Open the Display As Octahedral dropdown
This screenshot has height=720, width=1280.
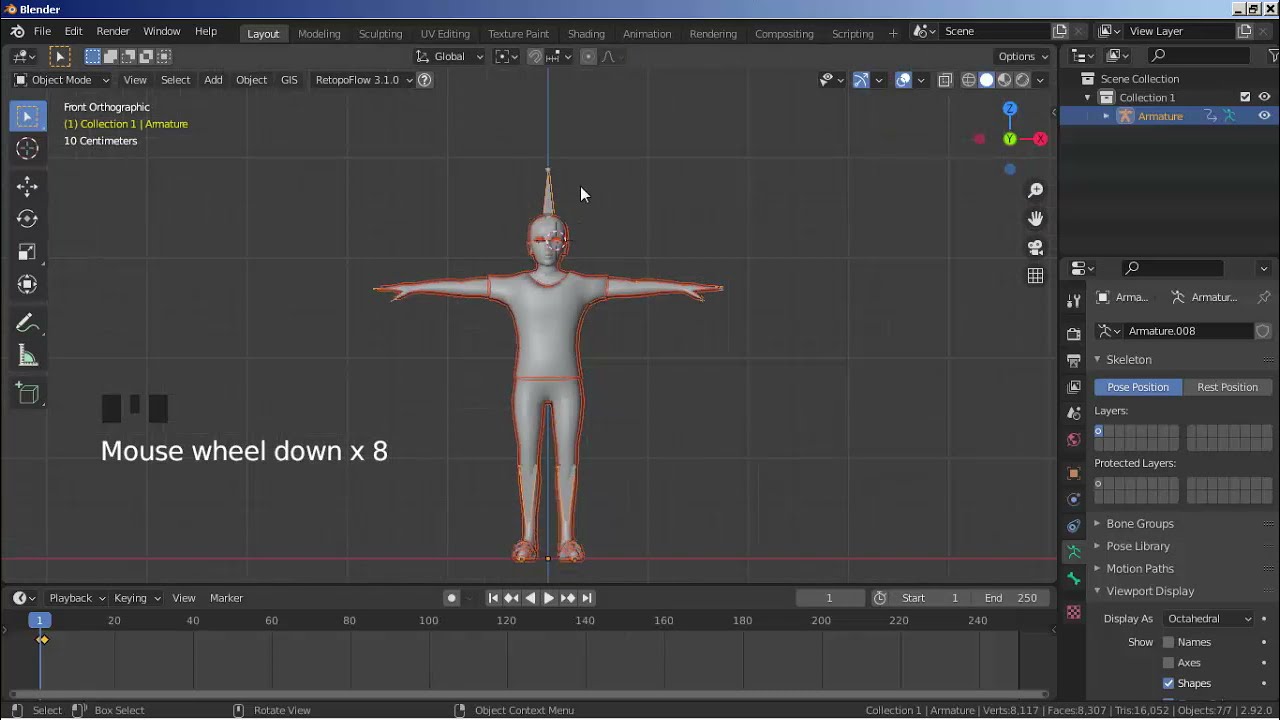coord(1208,619)
